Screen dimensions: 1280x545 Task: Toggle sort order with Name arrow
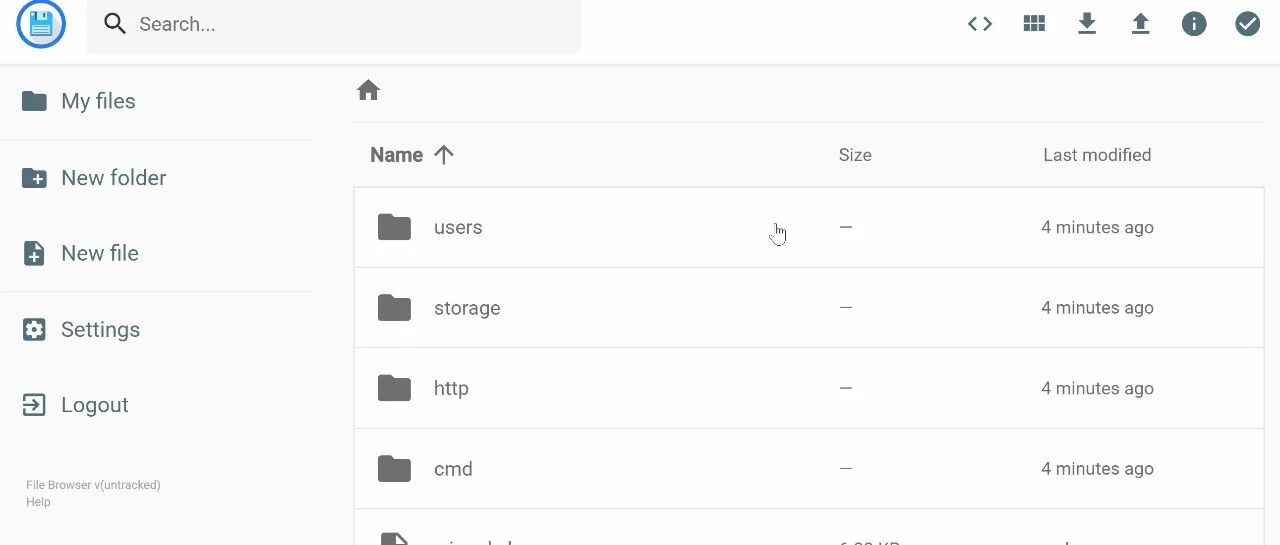pyautogui.click(x=444, y=155)
